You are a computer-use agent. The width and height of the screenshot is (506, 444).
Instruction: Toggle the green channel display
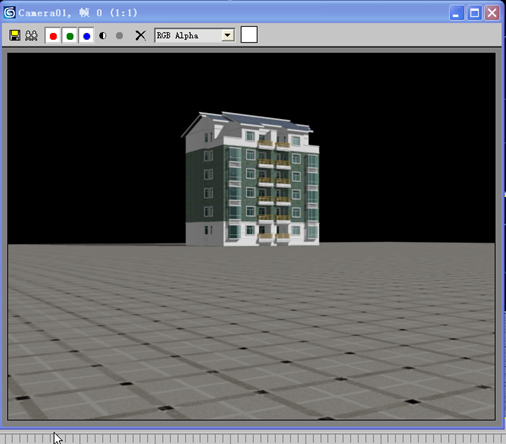click(x=70, y=36)
